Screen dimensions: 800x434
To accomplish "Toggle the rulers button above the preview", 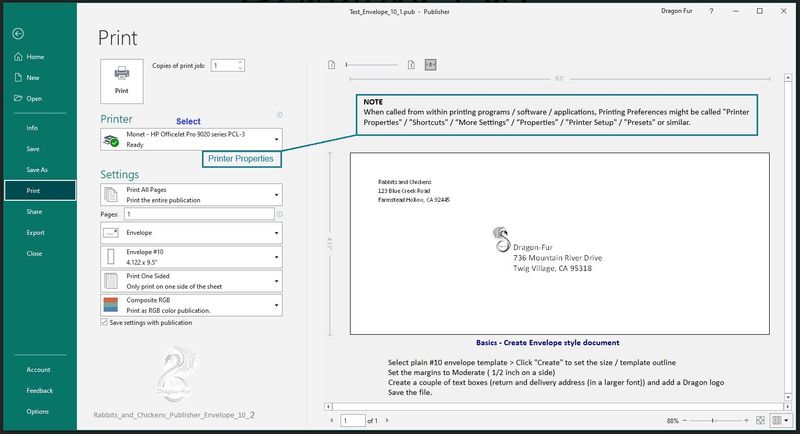I will (431, 64).
